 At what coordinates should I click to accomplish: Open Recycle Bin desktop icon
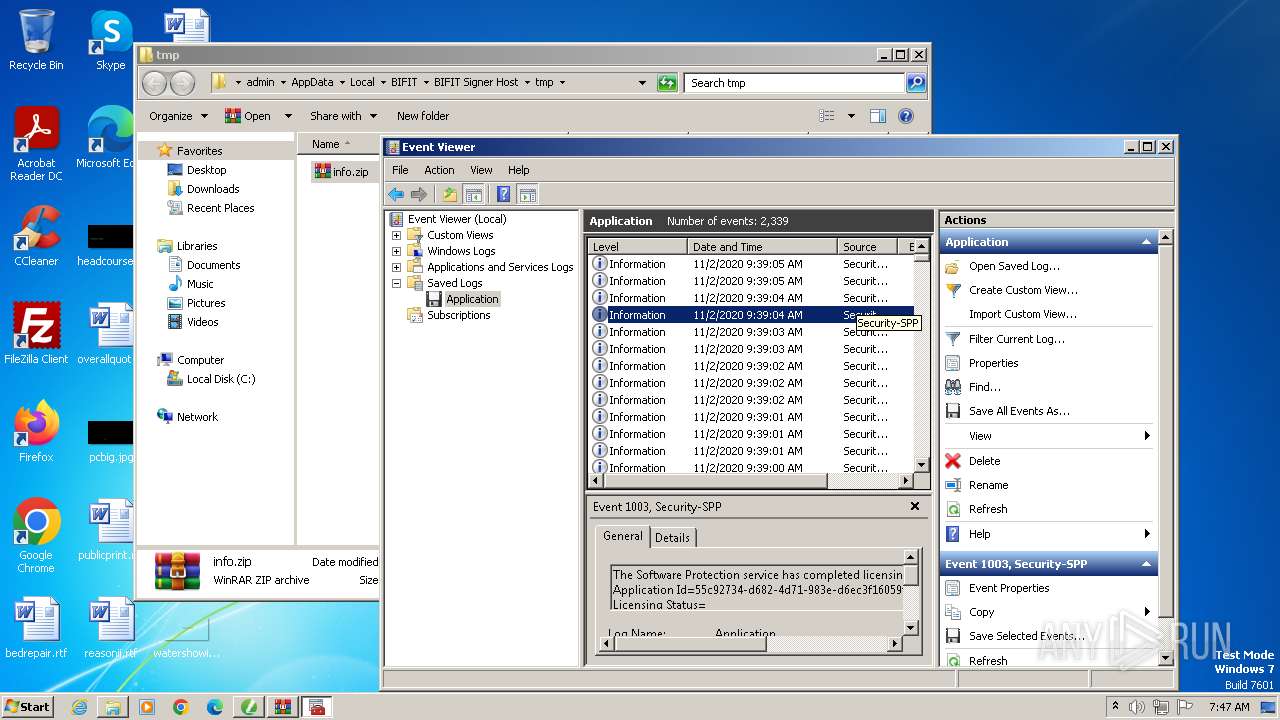(36, 40)
